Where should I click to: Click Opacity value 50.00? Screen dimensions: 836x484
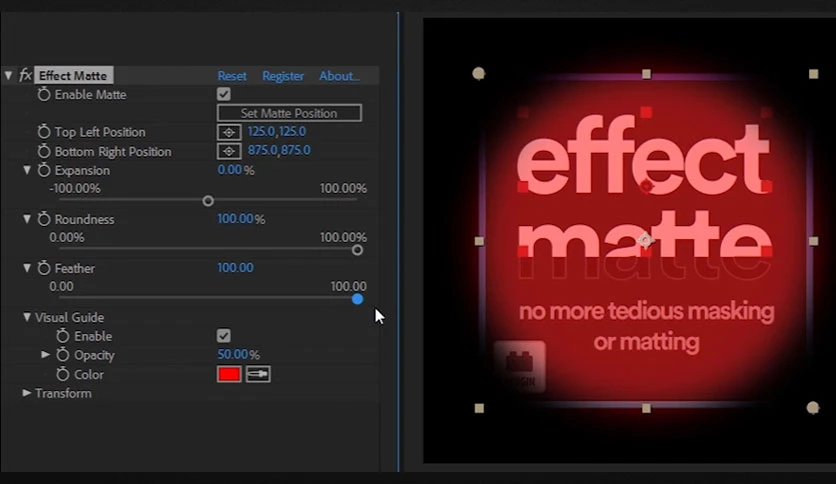coord(232,354)
